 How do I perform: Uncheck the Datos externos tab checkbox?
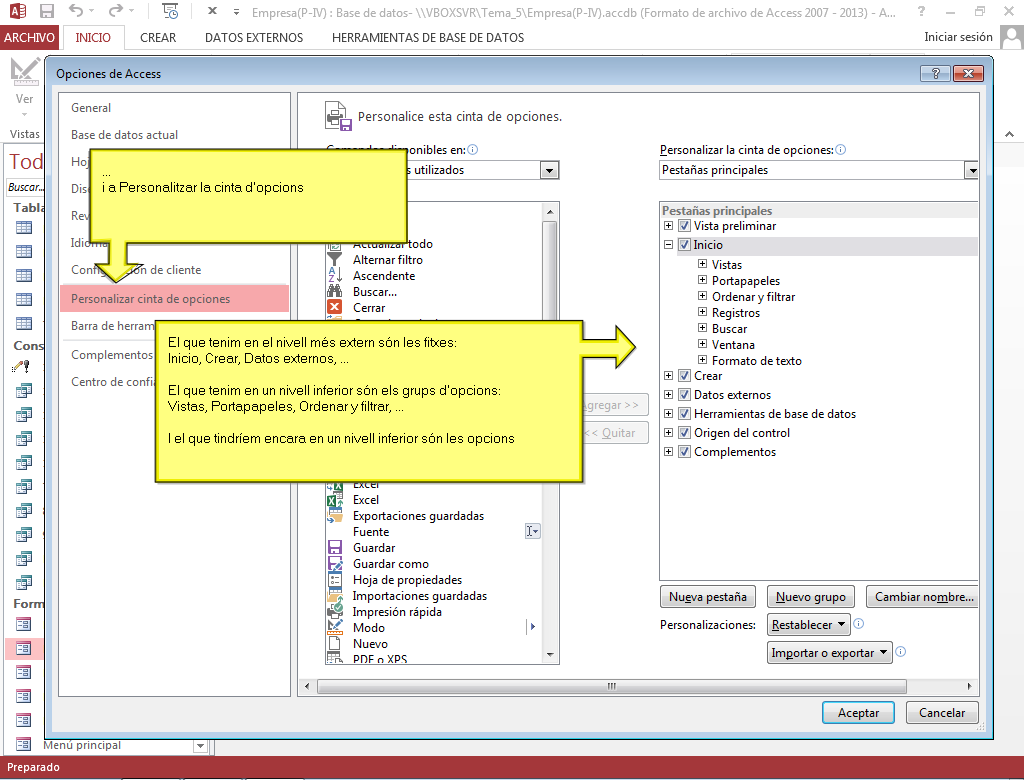(x=684, y=395)
